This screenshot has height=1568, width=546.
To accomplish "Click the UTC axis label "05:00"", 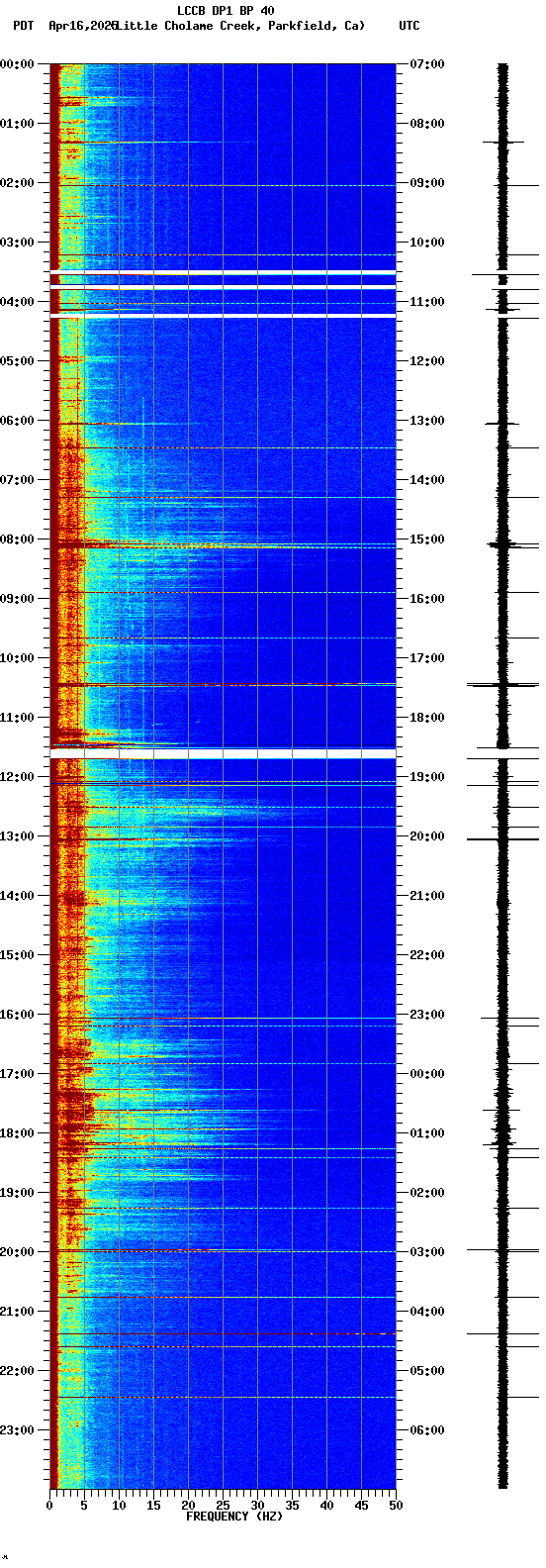I will 427,1371.
